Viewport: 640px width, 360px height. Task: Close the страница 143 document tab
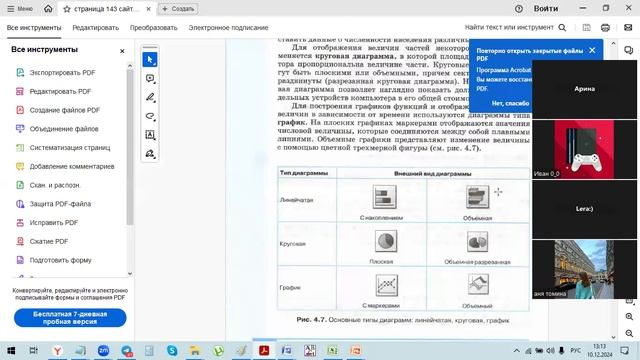click(x=149, y=9)
